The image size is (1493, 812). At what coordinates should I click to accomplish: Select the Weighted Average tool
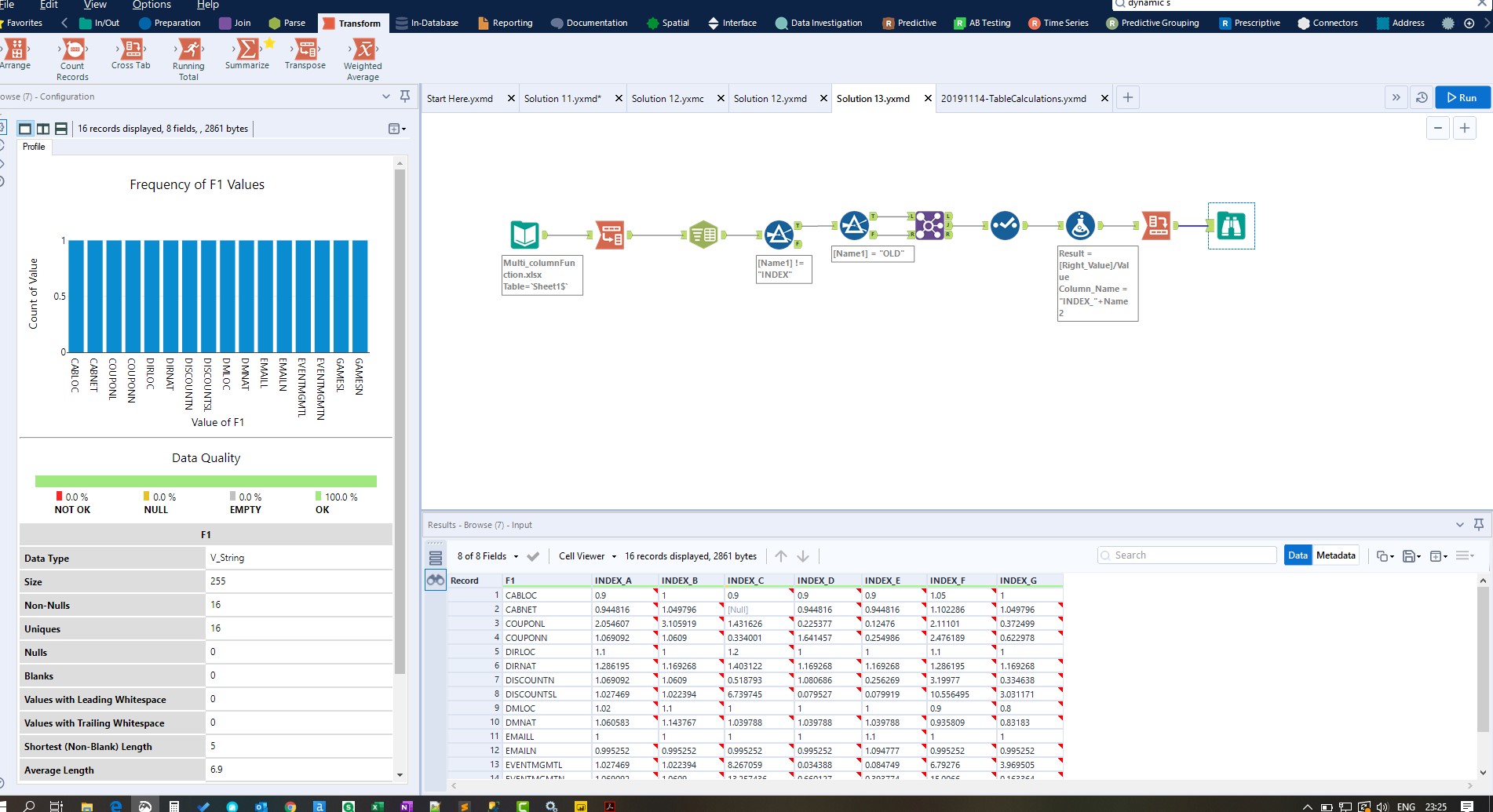click(x=363, y=50)
